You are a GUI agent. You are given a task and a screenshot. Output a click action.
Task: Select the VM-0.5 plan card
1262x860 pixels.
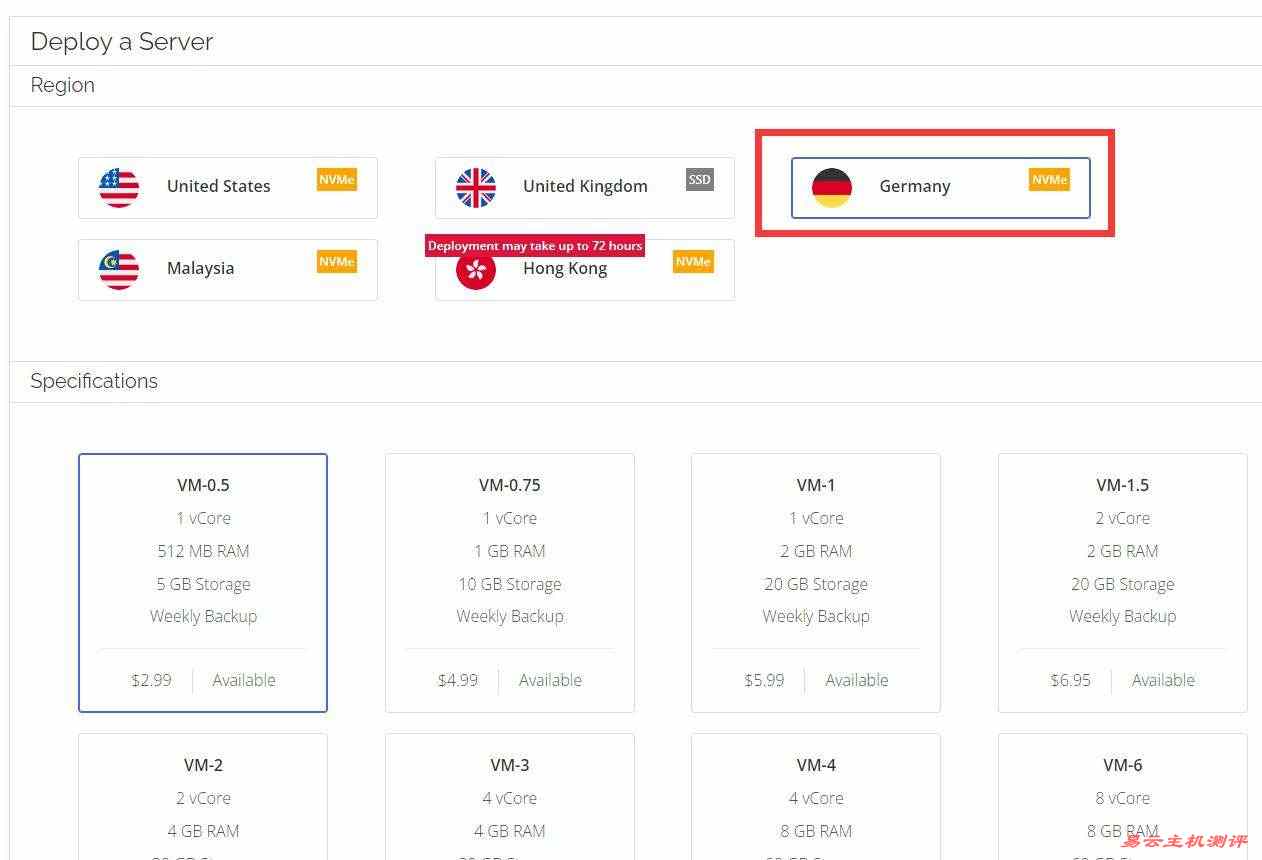click(203, 583)
